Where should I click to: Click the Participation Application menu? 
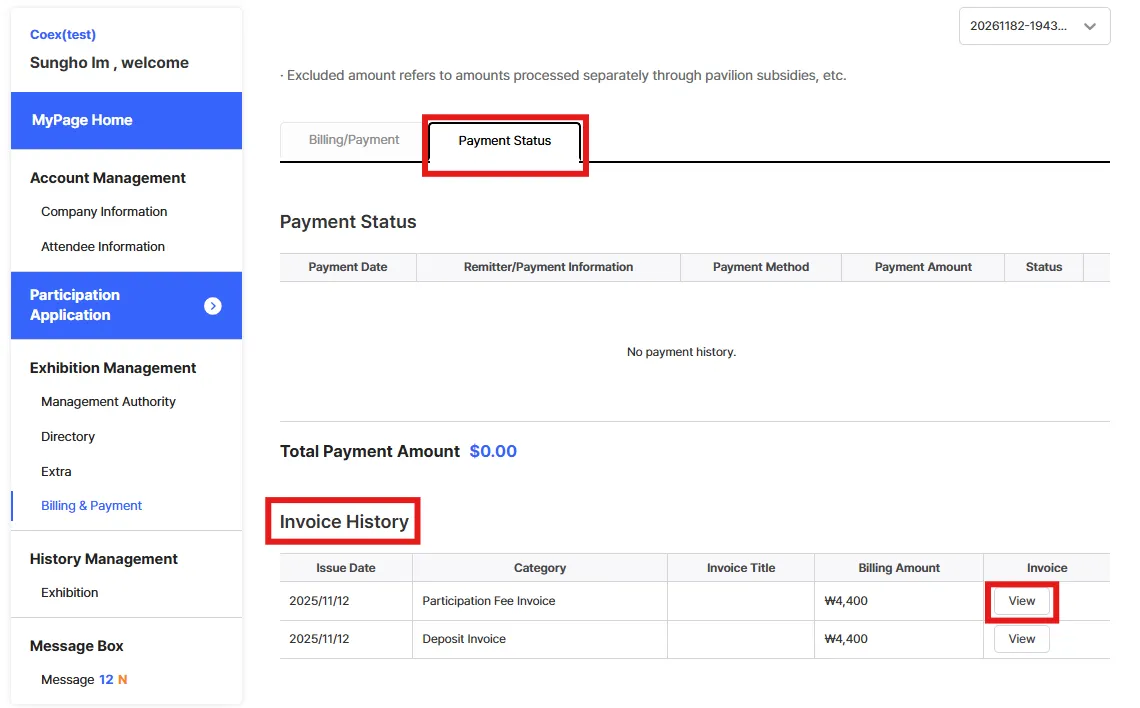coord(75,305)
